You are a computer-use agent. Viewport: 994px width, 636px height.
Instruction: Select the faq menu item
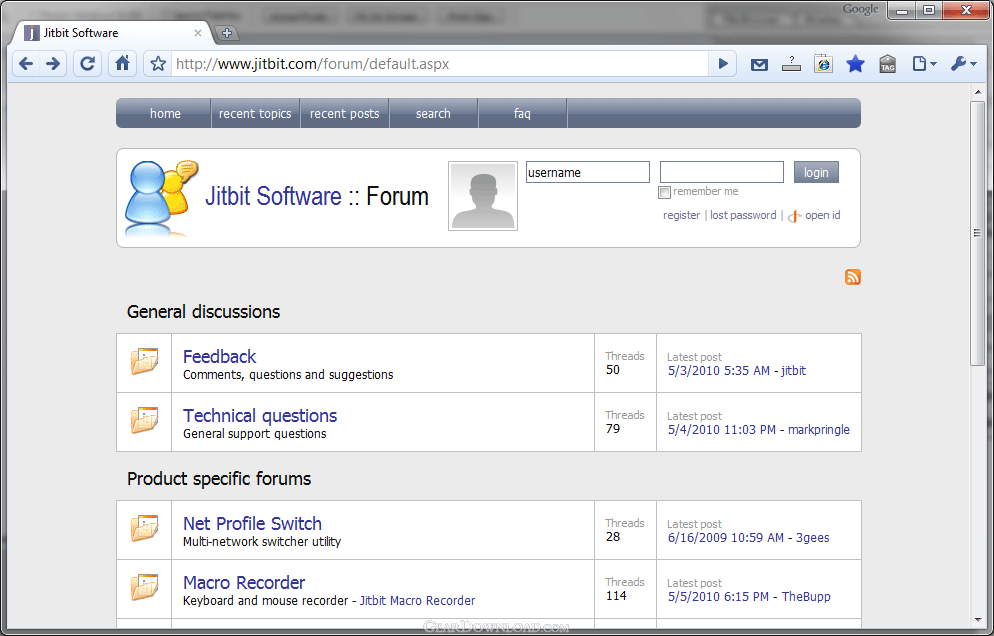(x=522, y=114)
